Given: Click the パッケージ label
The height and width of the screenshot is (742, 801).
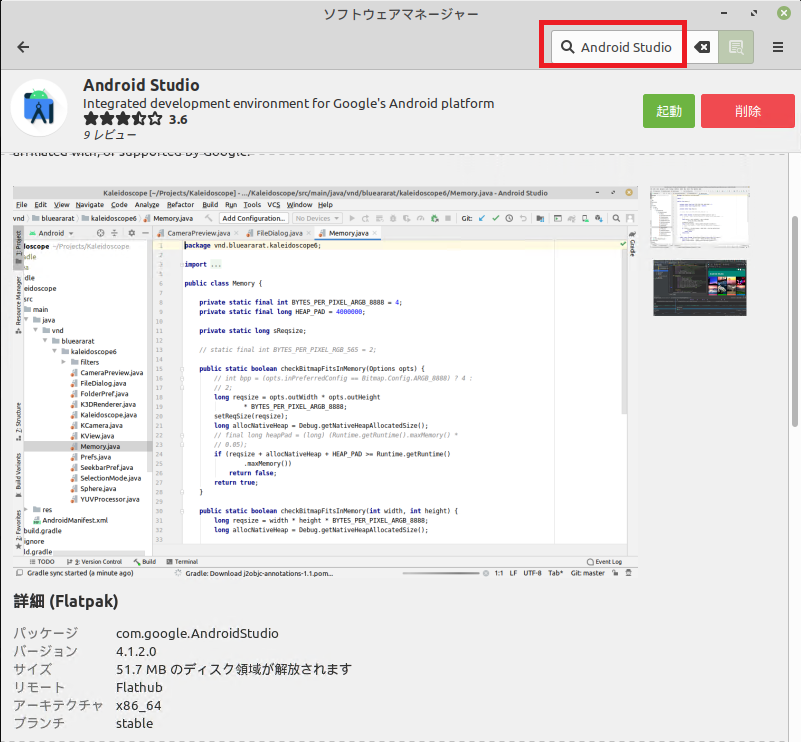Looking at the screenshot, I should point(45,633).
